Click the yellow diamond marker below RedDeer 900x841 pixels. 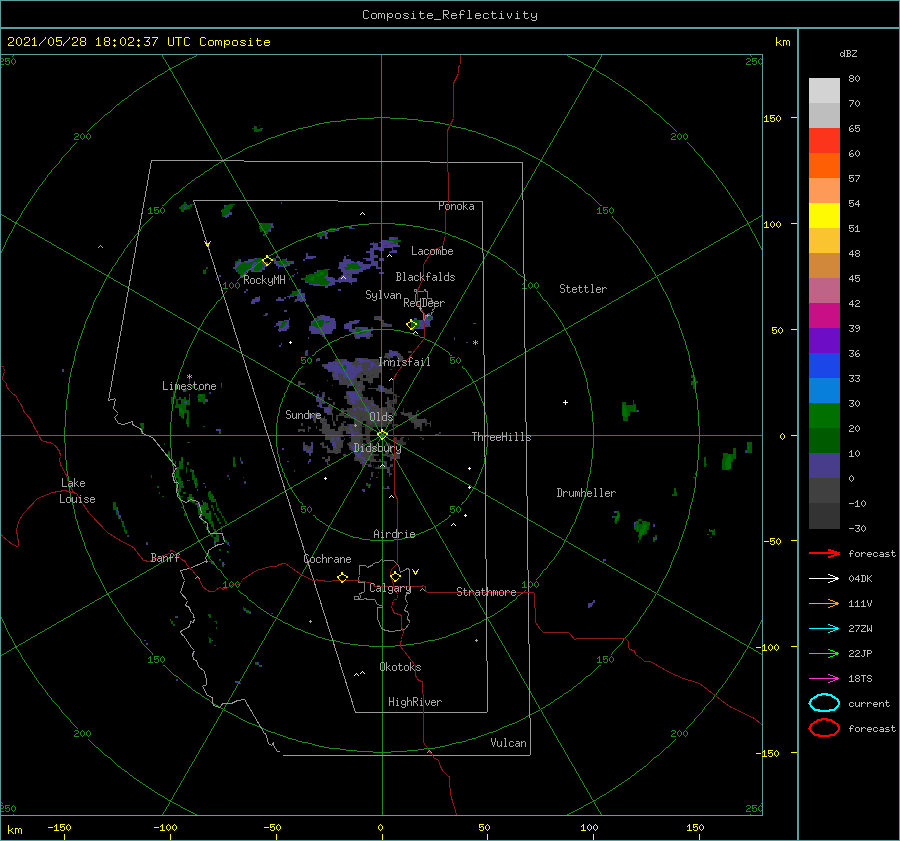[412, 325]
